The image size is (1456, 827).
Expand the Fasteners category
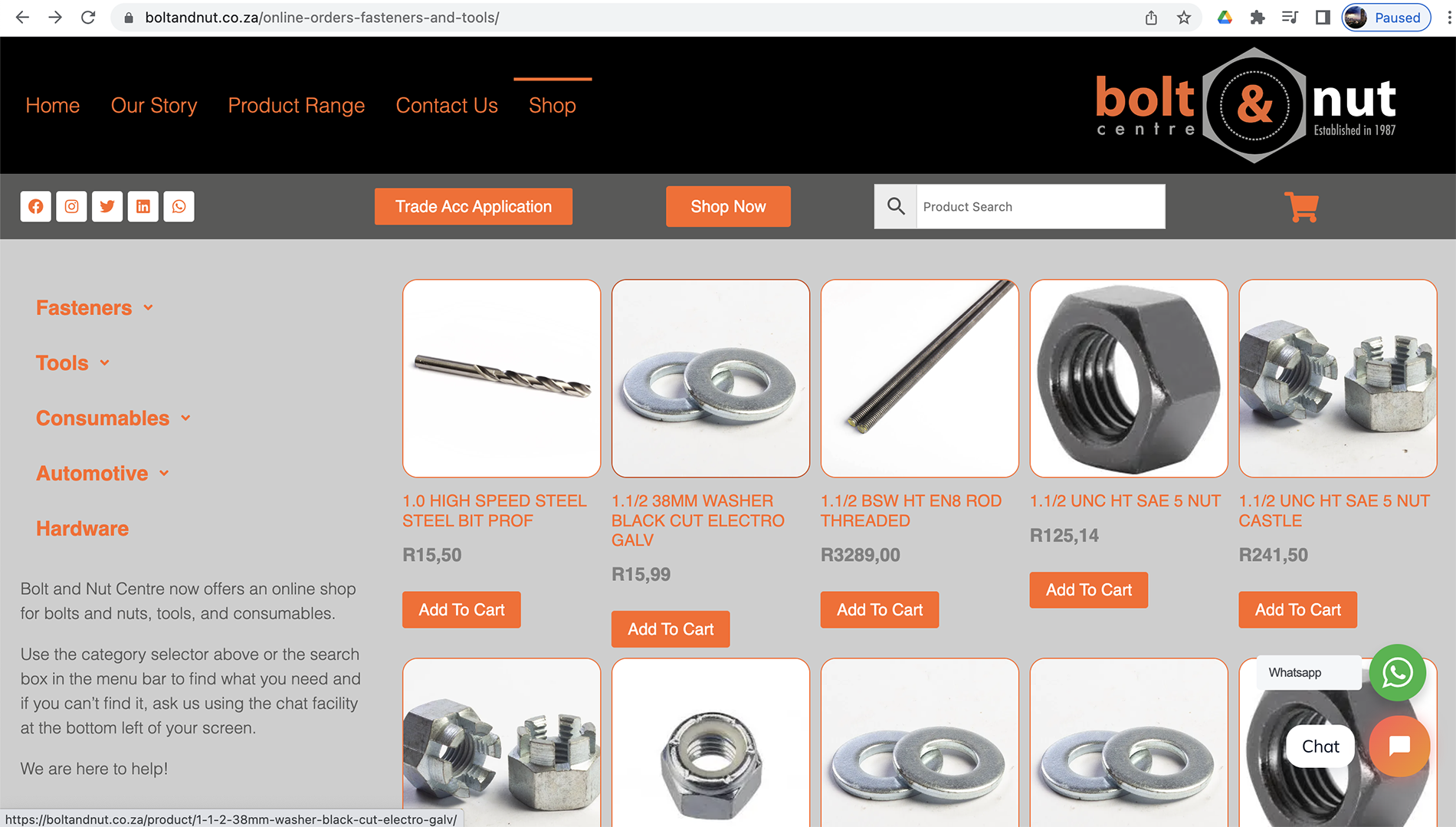click(x=95, y=308)
